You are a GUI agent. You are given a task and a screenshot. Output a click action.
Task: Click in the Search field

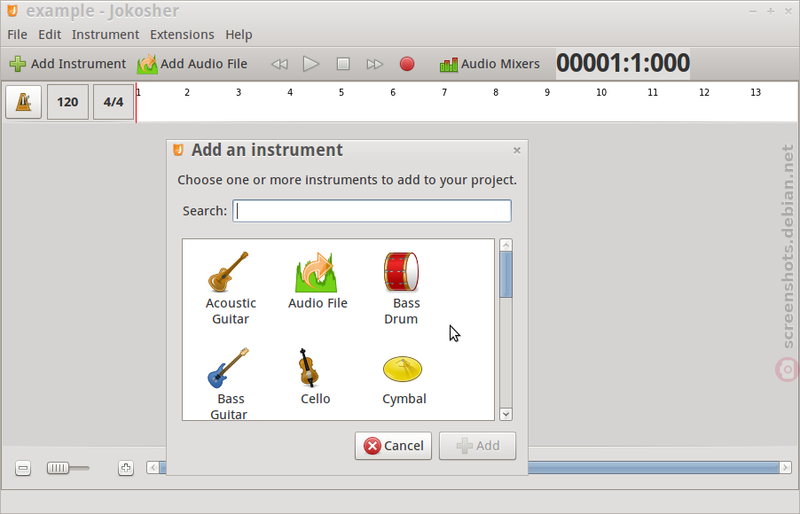[372, 211]
